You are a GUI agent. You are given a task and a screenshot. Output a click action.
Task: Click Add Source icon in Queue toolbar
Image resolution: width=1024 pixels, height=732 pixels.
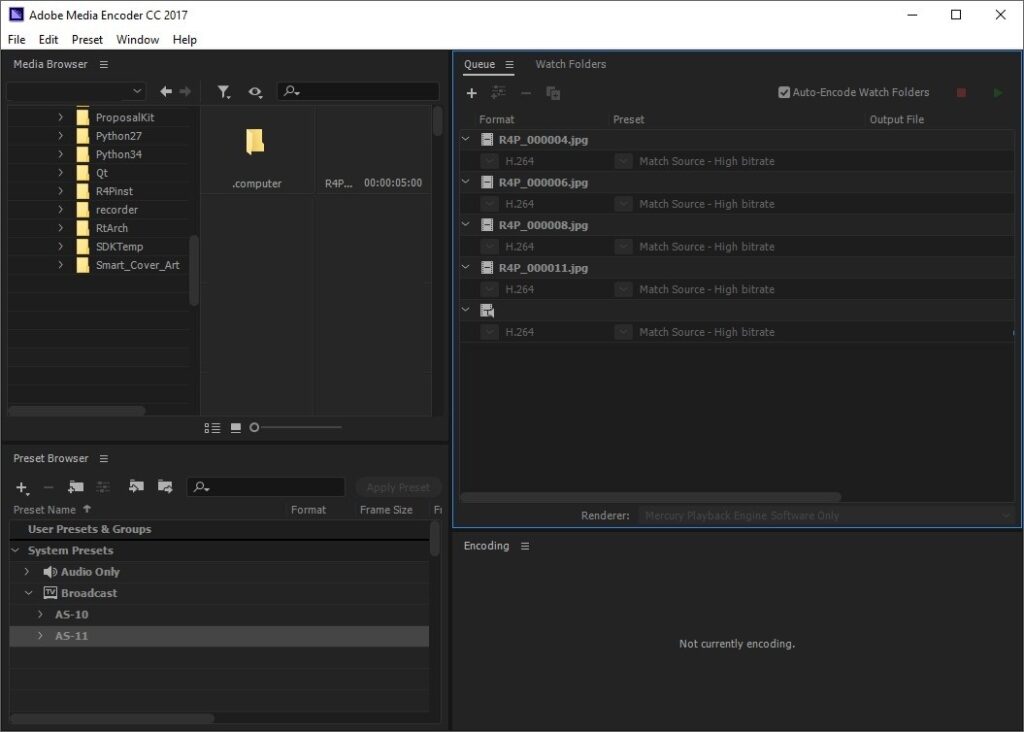pos(472,93)
